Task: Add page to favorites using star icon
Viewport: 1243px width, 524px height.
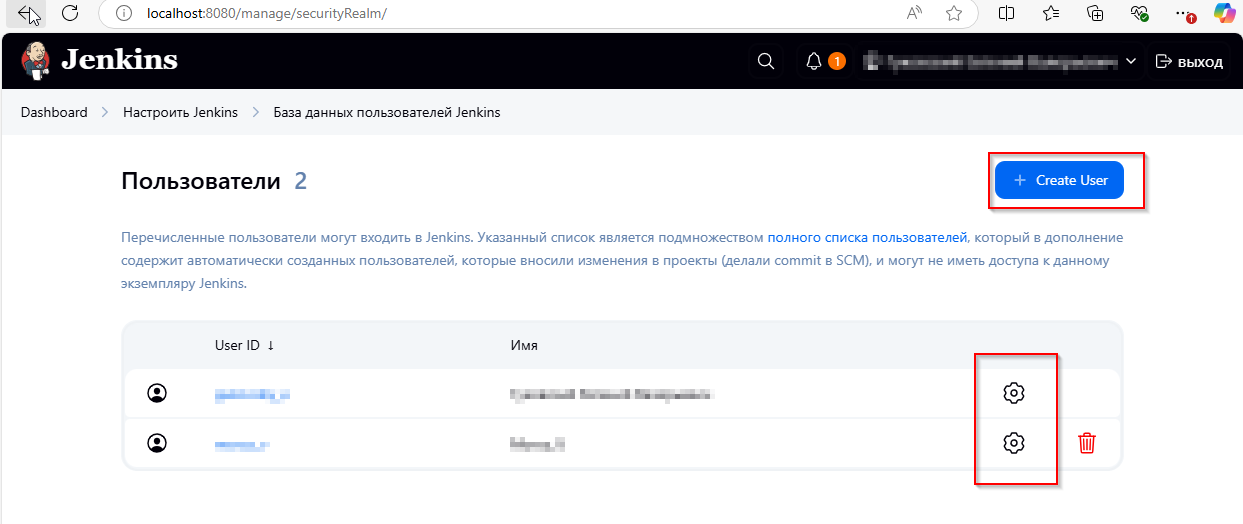Action: (x=954, y=13)
